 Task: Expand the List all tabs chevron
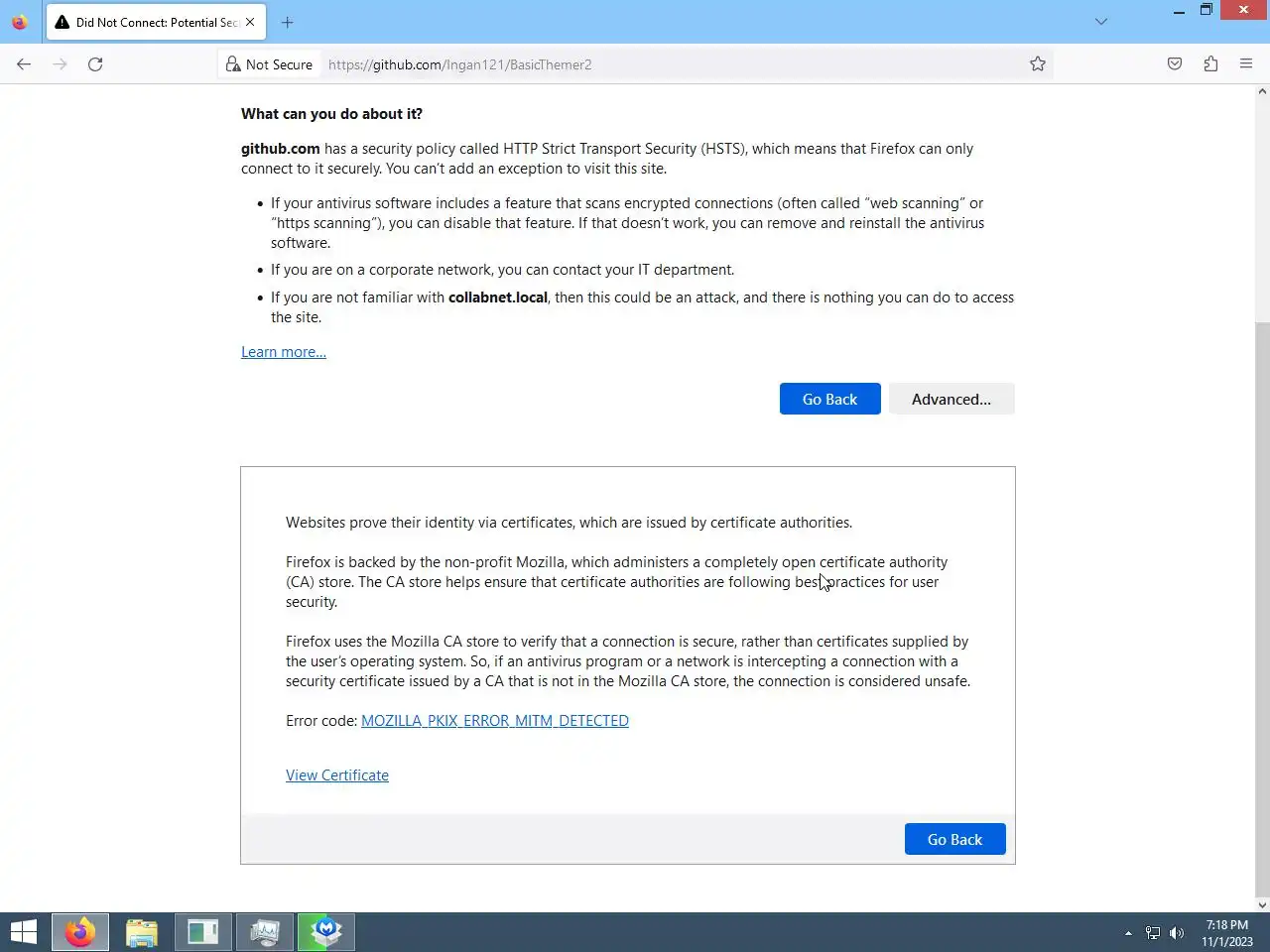pos(1100,22)
